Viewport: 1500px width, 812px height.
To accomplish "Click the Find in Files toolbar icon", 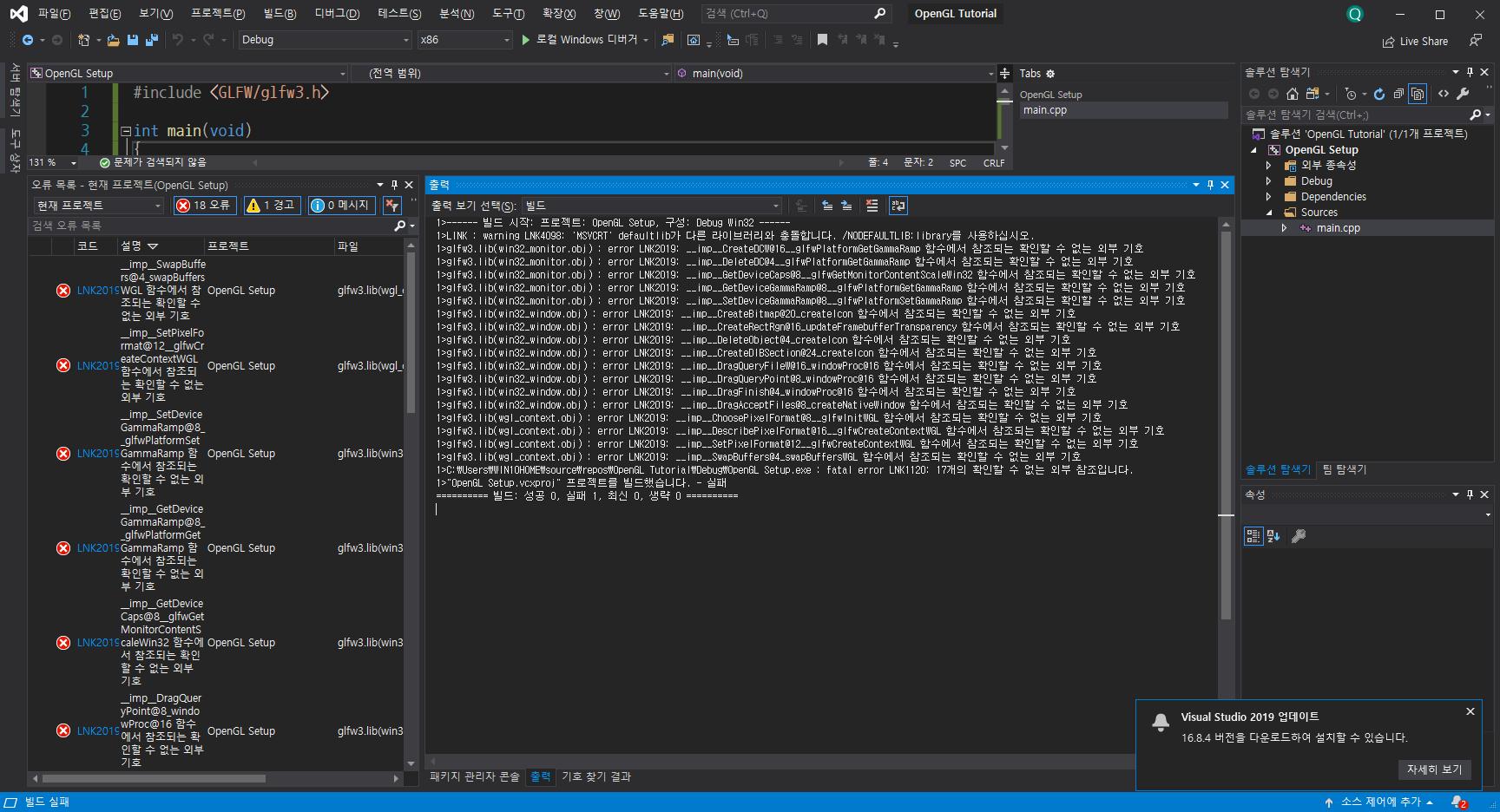I will tap(668, 40).
